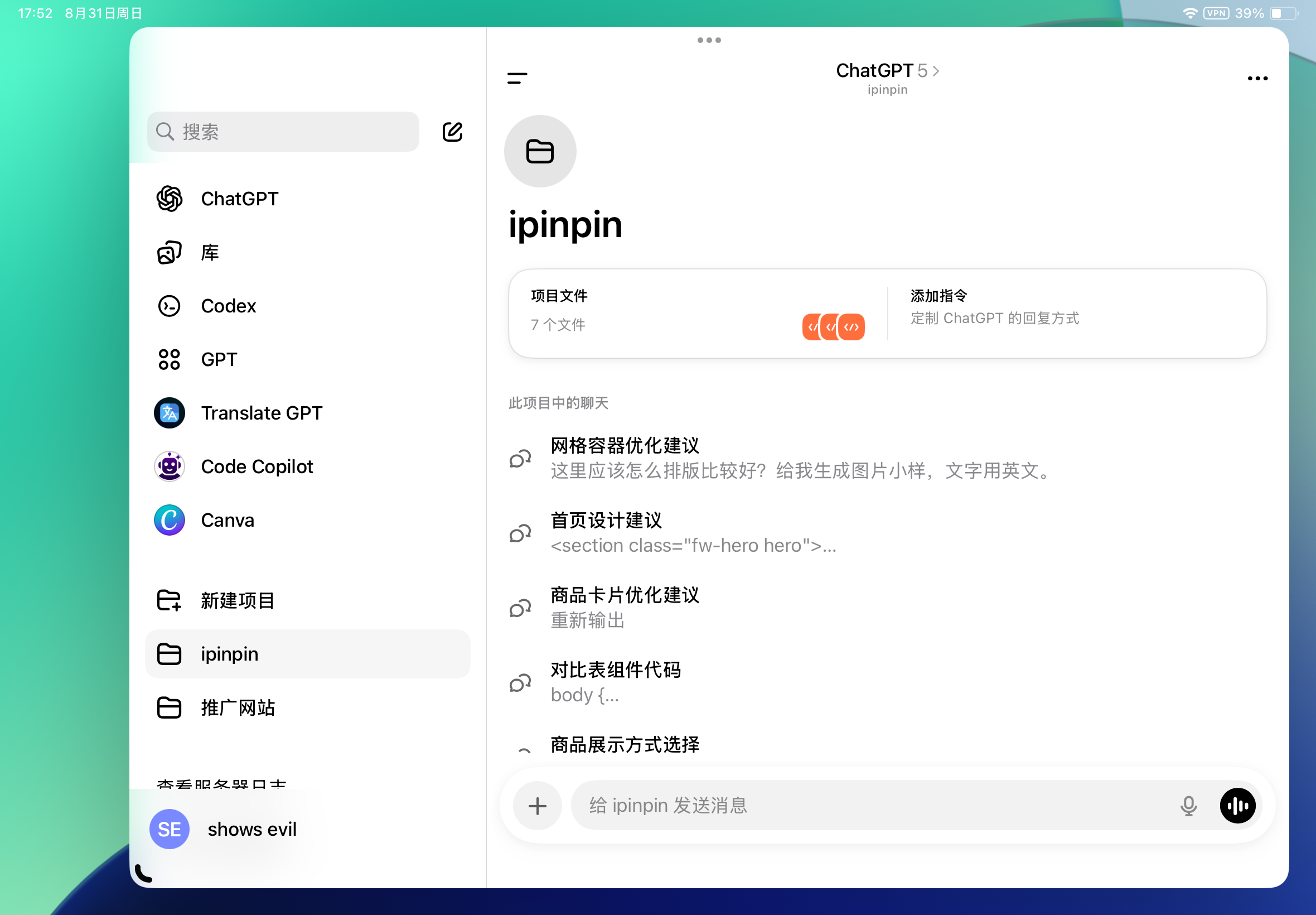Click the 17:52 clock in status bar
The image size is (1316, 915).
(36, 13)
